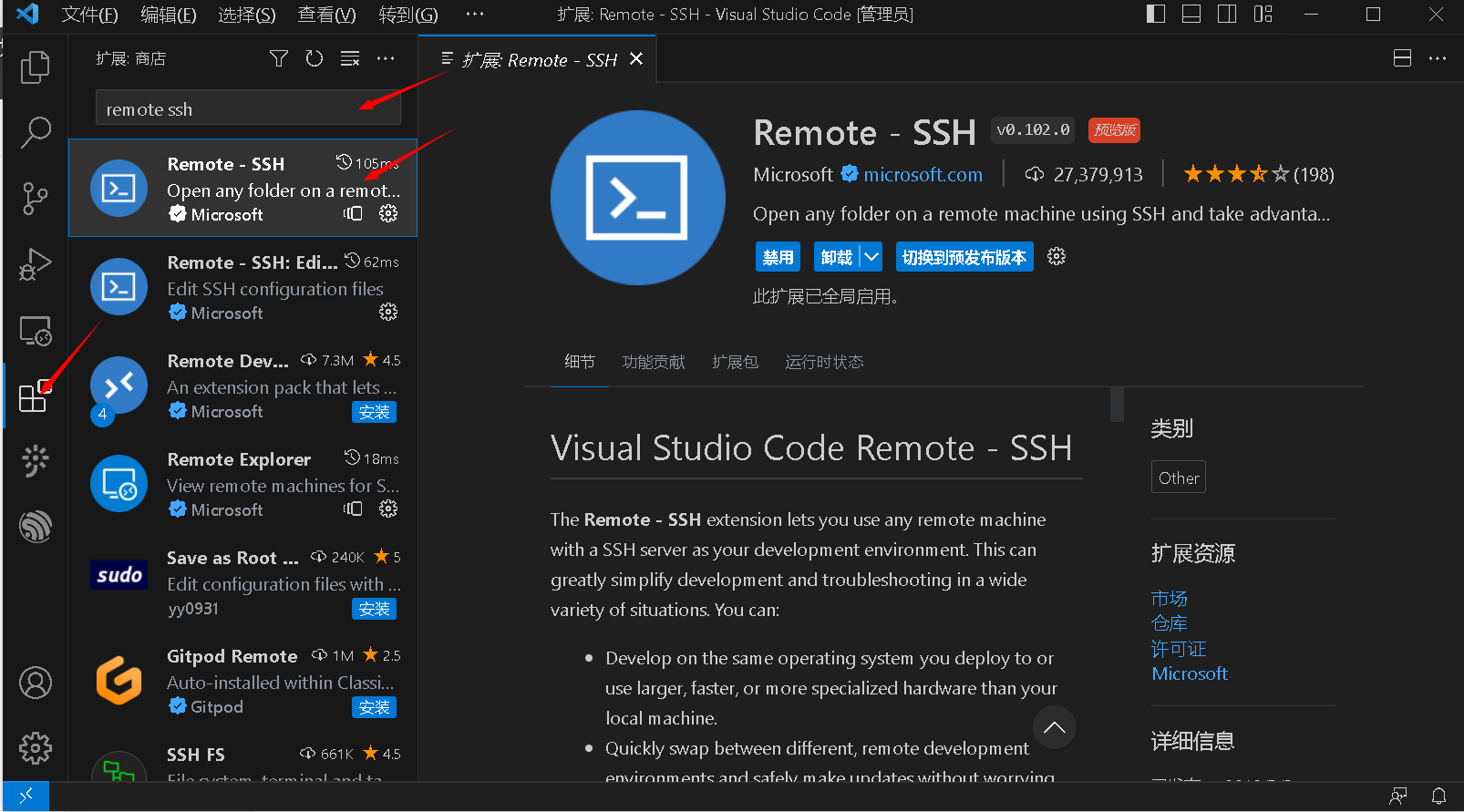Open the Explorer view in activity bar
This screenshot has width=1464, height=812.
coord(36,67)
